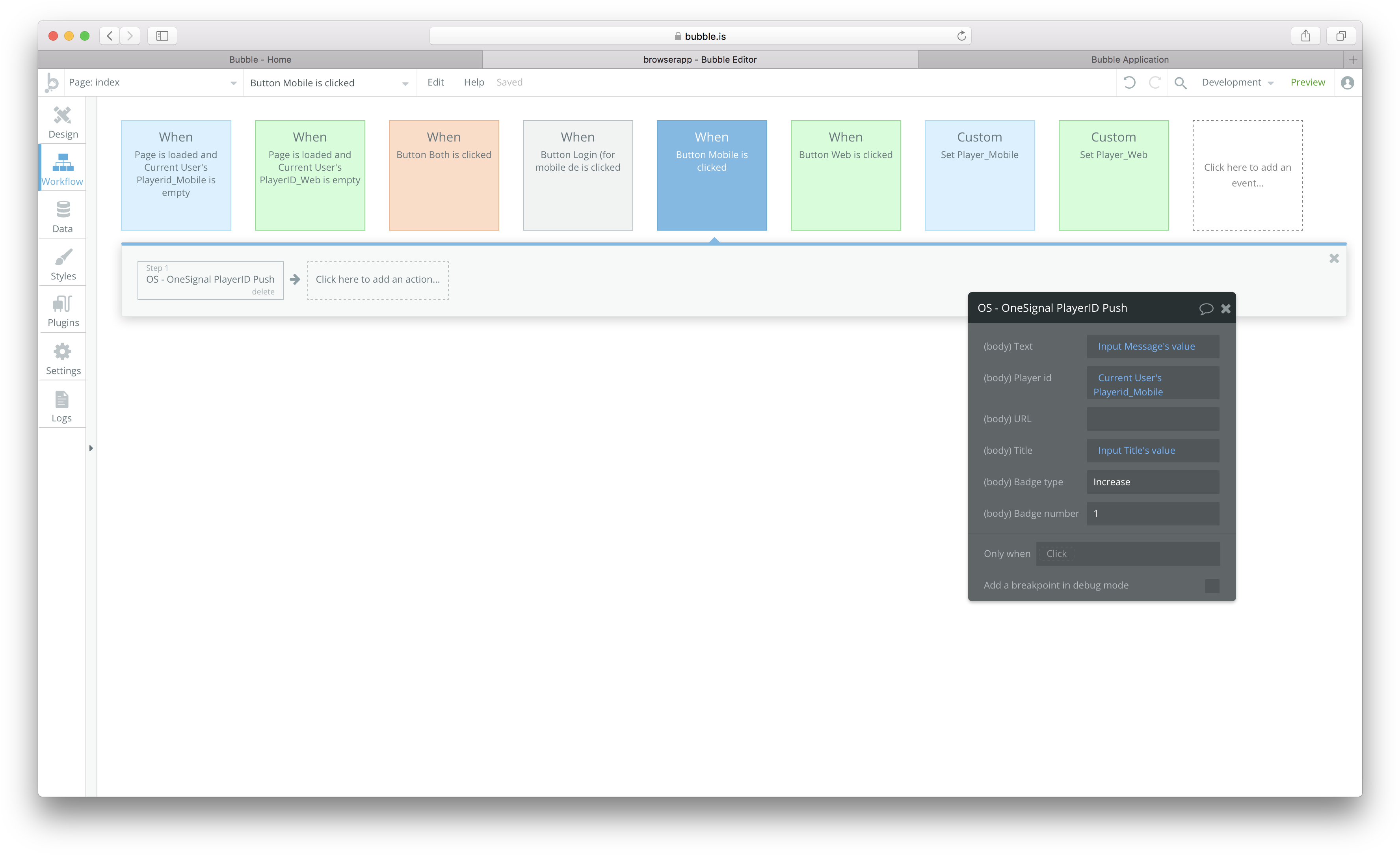Image resolution: width=1400 pixels, height=855 pixels.
Task: Delete Step 1 OneSignal action
Action: pyautogui.click(x=263, y=292)
